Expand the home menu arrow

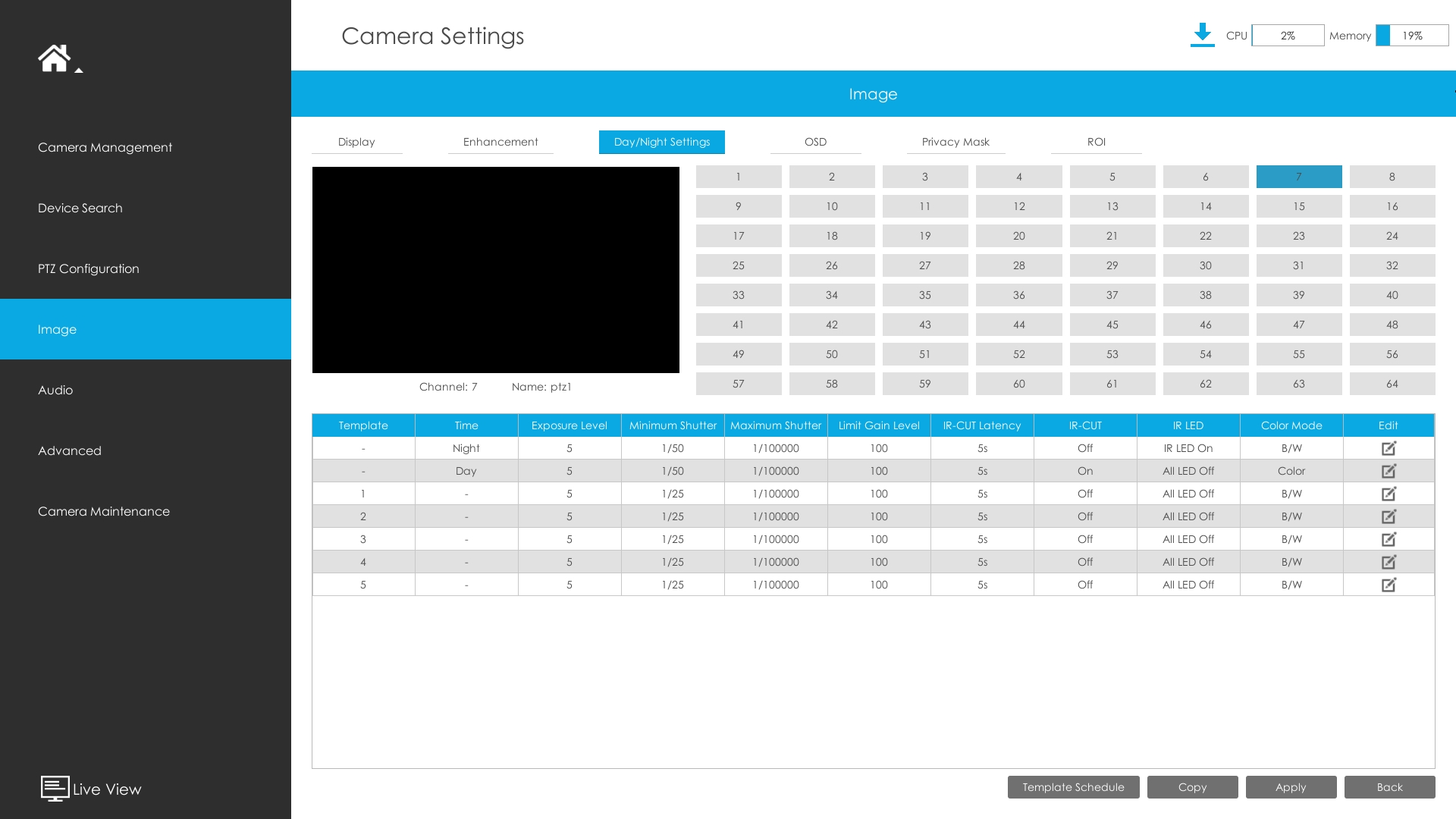point(79,70)
